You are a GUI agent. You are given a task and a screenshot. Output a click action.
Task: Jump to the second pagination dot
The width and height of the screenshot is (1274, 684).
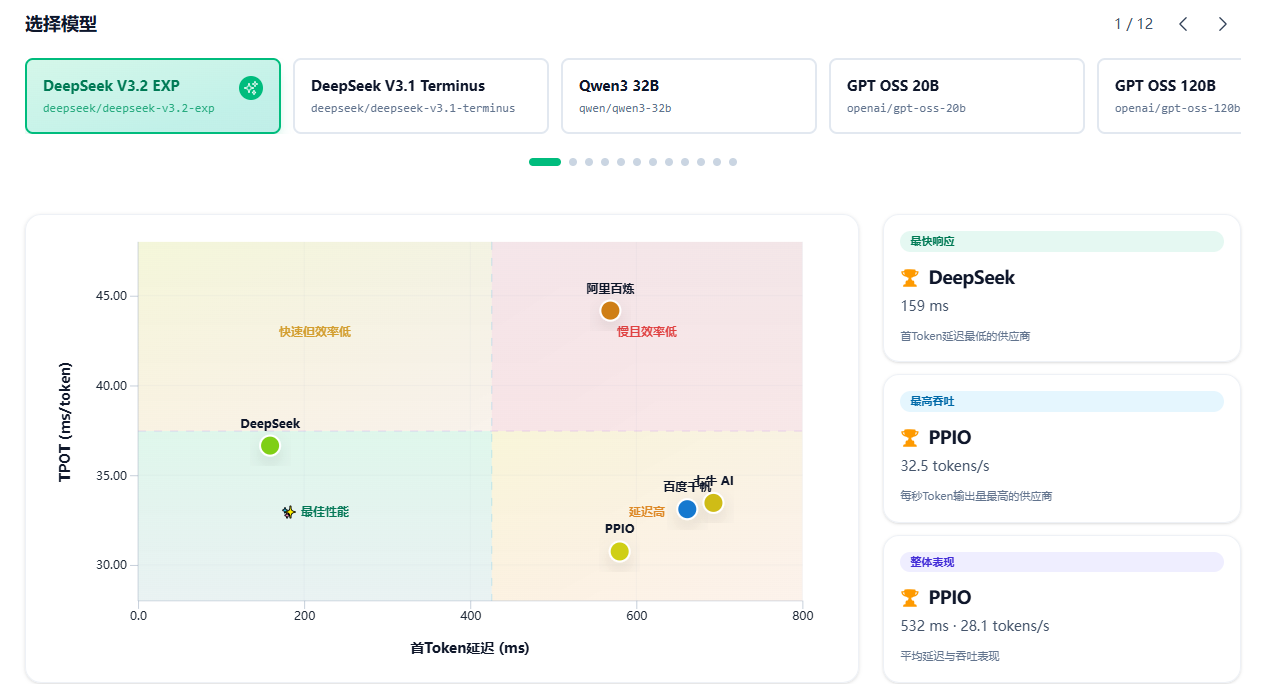tap(573, 162)
